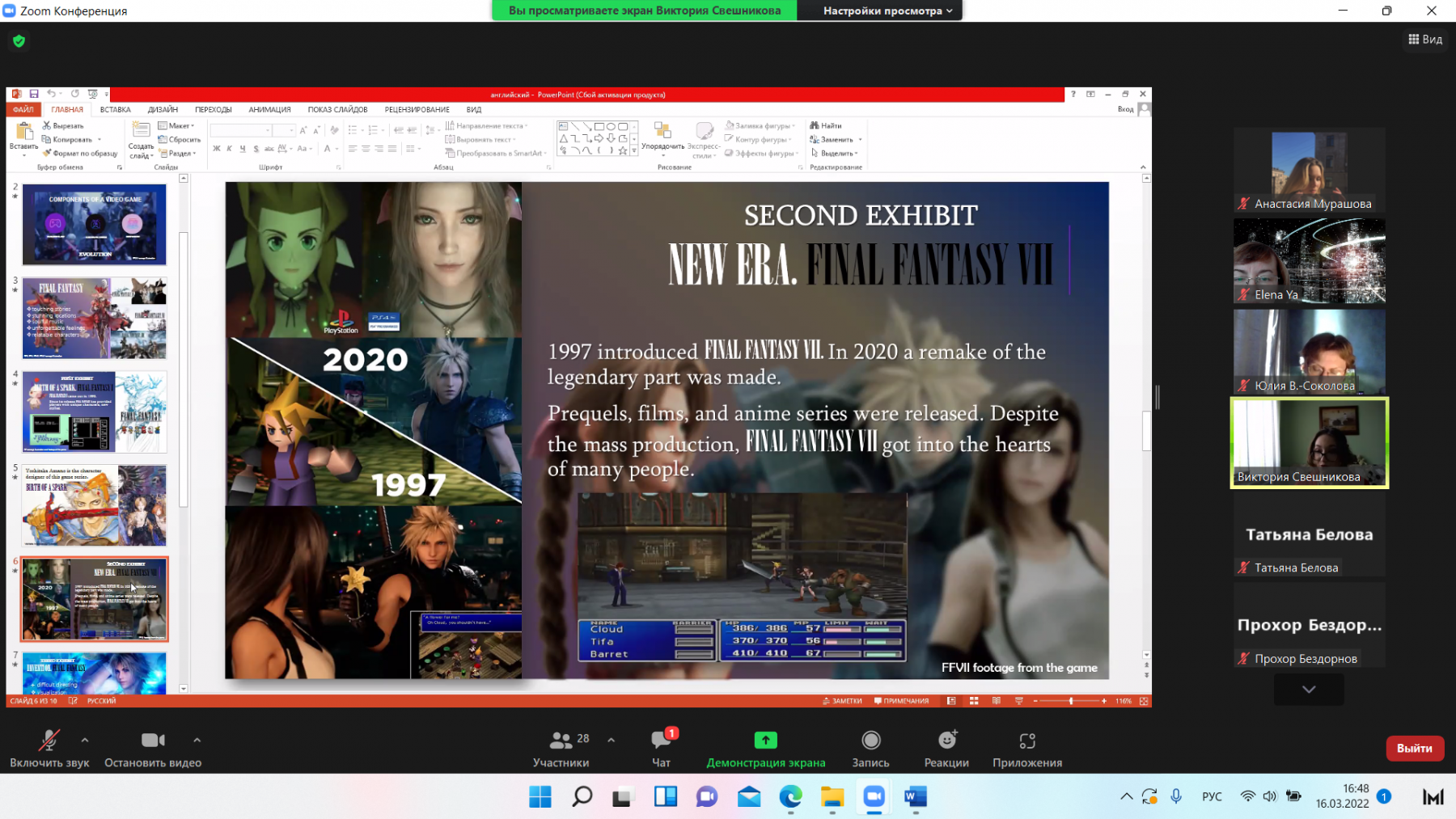
Task: Click Вырезать scissors in ribbon
Action: tap(63, 125)
